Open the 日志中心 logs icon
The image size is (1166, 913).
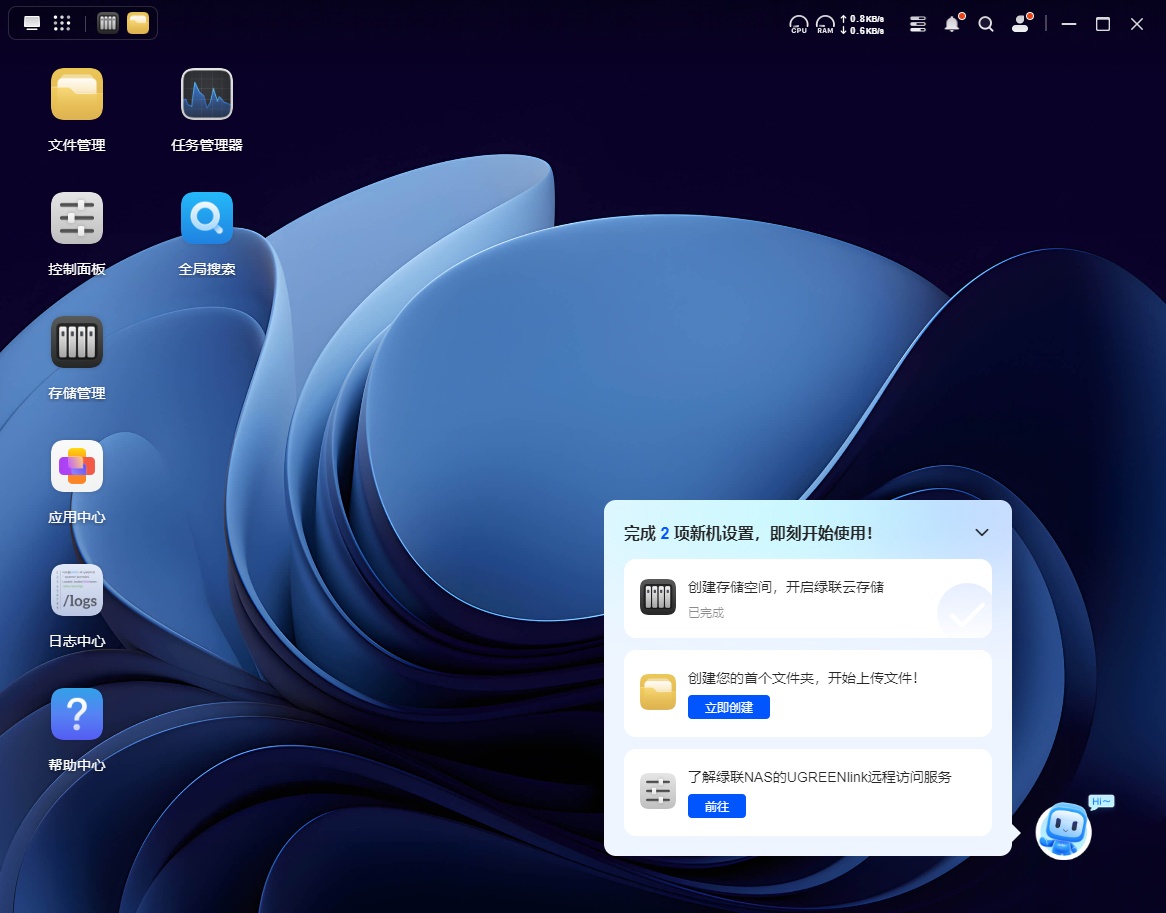[77, 591]
